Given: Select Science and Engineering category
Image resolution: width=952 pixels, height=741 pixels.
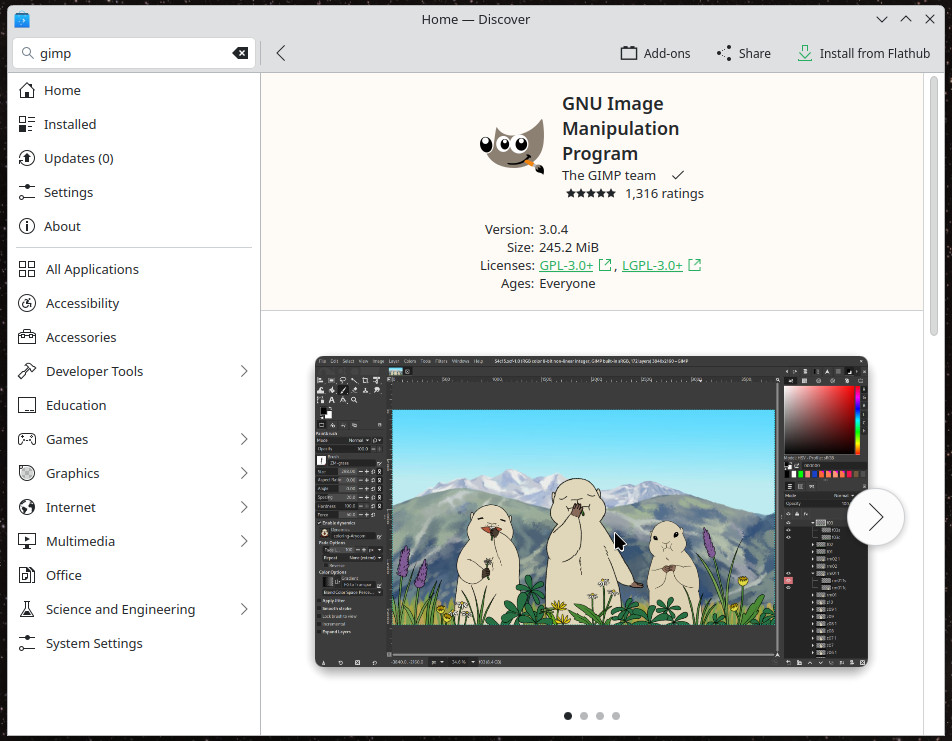Looking at the screenshot, I should 134,609.
